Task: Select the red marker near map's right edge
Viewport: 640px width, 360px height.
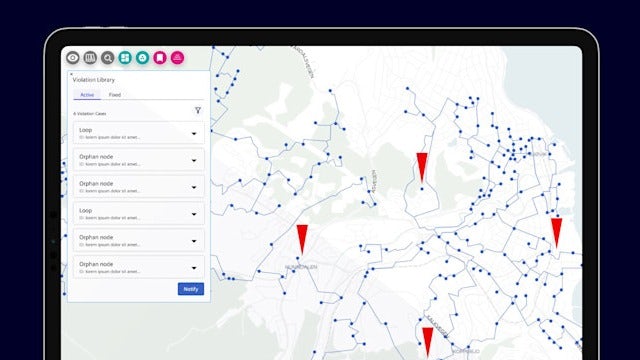Action: [556, 233]
